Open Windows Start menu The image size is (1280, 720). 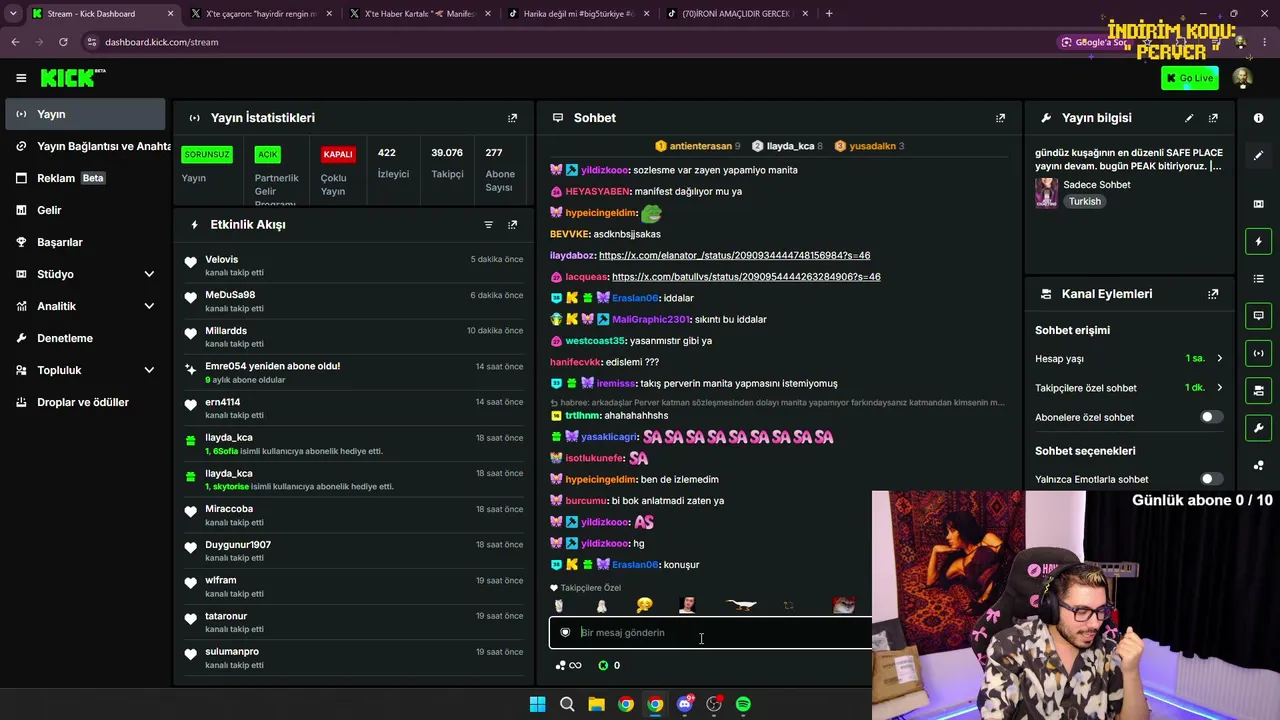pos(537,704)
